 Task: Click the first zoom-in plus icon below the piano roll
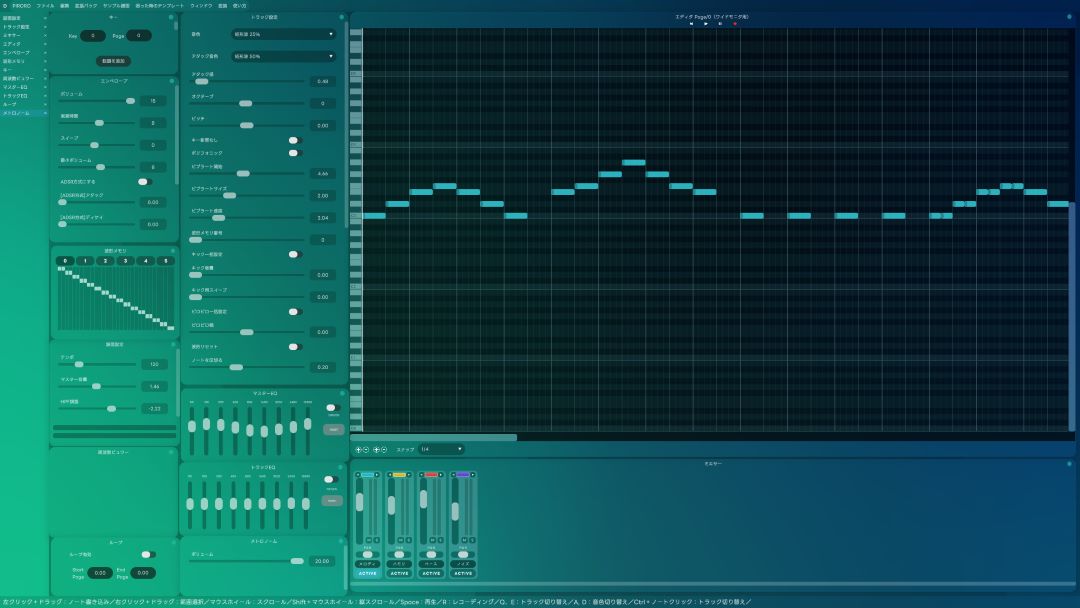point(358,450)
